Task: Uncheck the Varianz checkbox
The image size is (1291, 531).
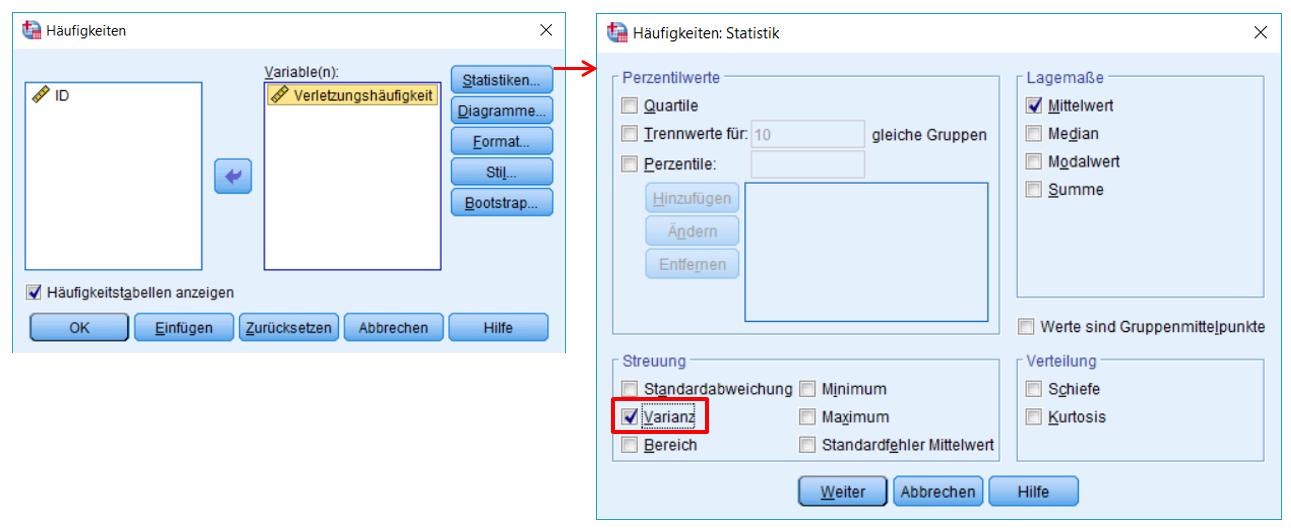Action: click(629, 416)
